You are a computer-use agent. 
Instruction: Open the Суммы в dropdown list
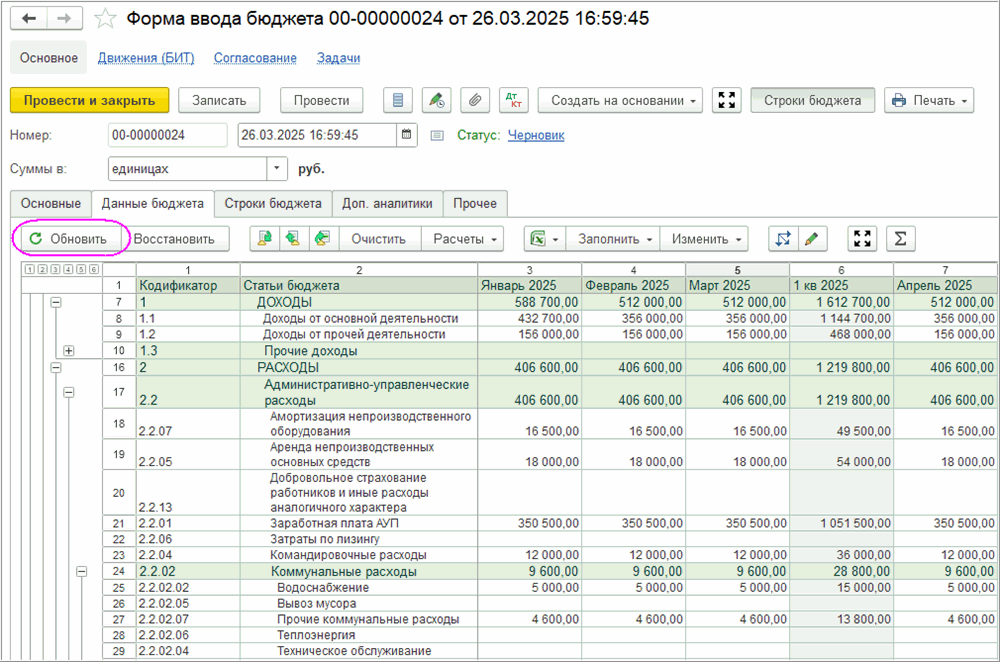(276, 169)
